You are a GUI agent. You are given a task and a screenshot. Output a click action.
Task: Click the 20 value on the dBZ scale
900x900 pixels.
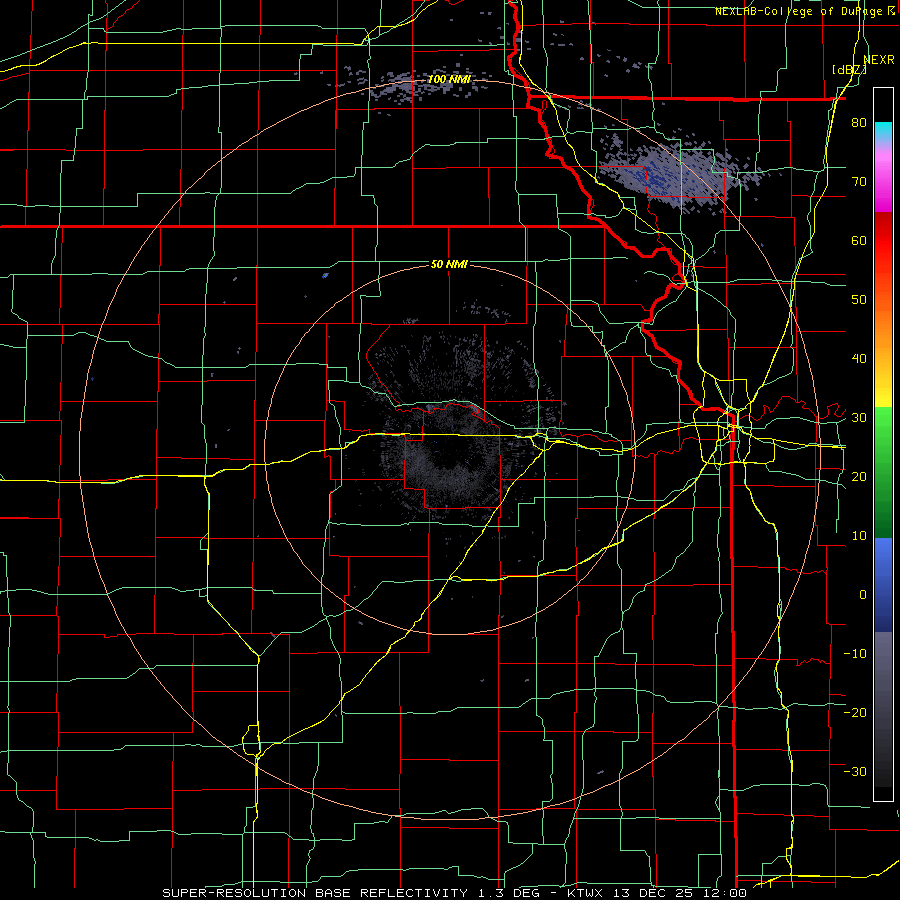(x=859, y=476)
